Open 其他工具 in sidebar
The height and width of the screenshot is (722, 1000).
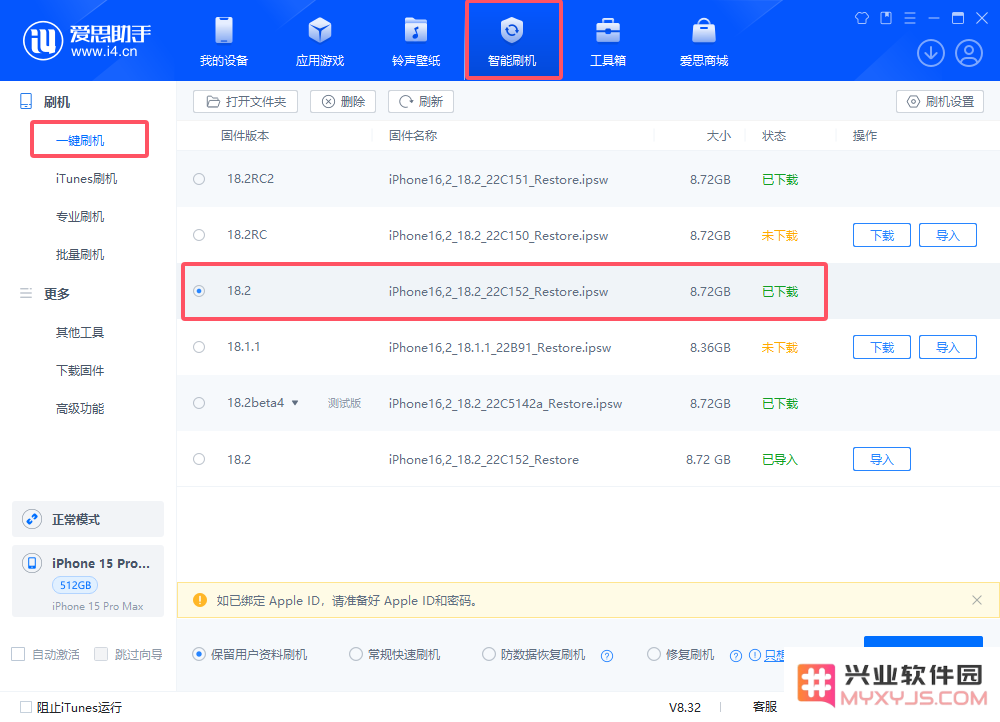pyautogui.click(x=80, y=332)
